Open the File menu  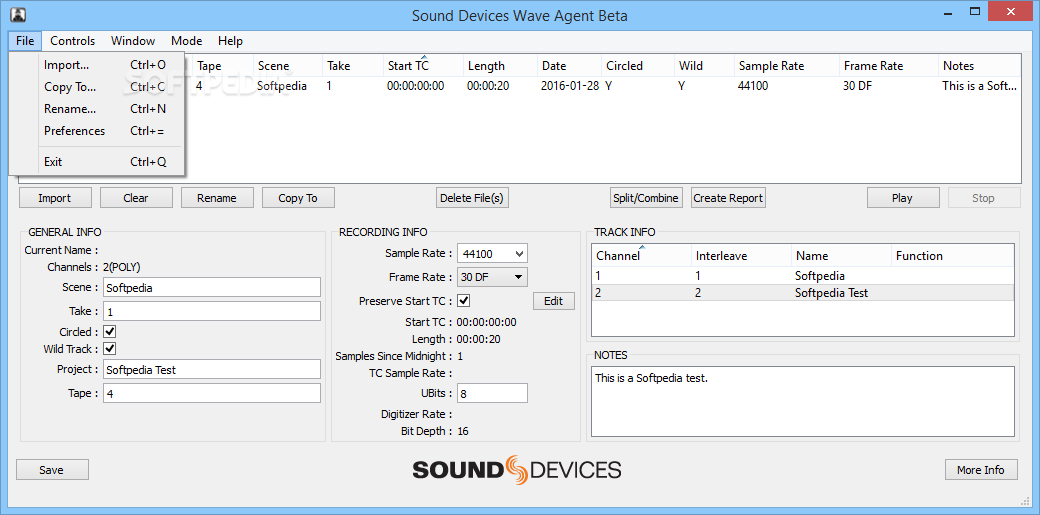25,41
